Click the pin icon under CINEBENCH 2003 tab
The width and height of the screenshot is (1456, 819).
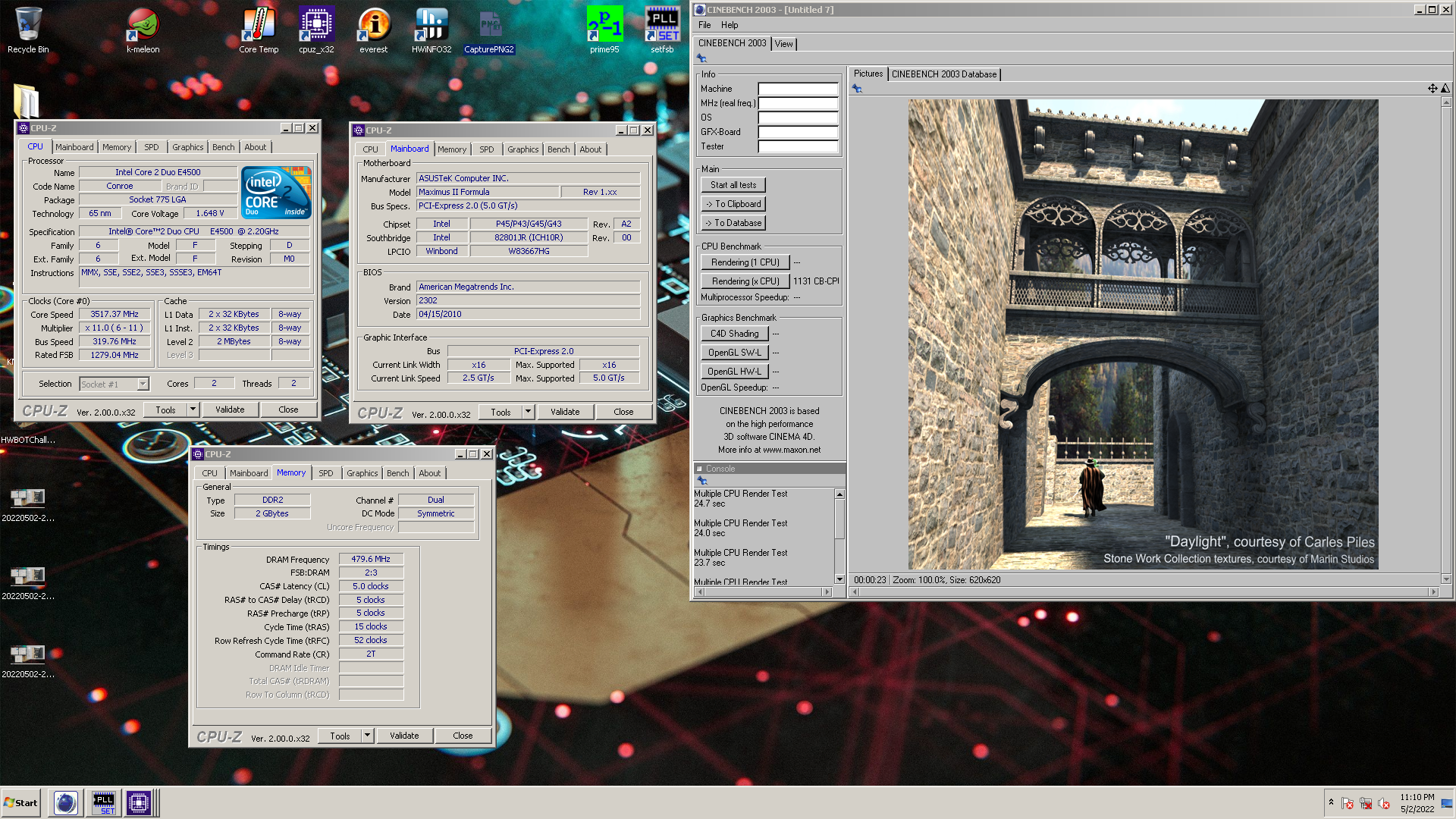(701, 58)
